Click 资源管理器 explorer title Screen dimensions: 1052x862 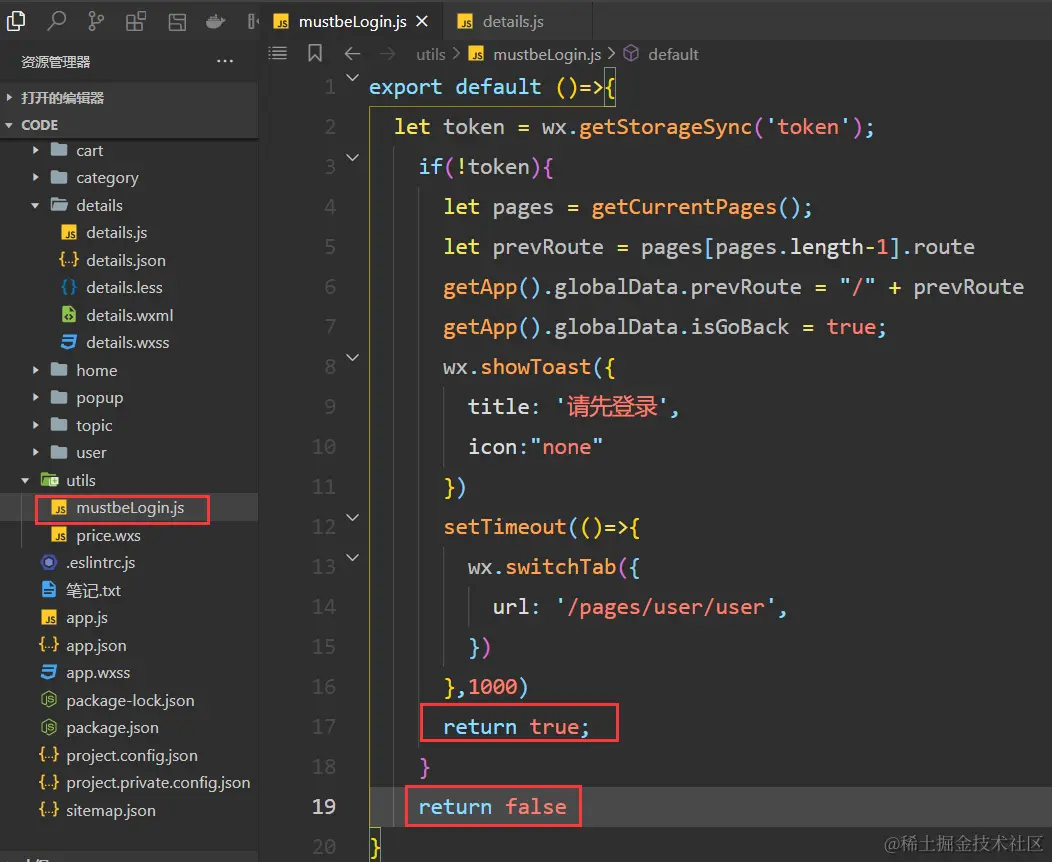coord(56,62)
